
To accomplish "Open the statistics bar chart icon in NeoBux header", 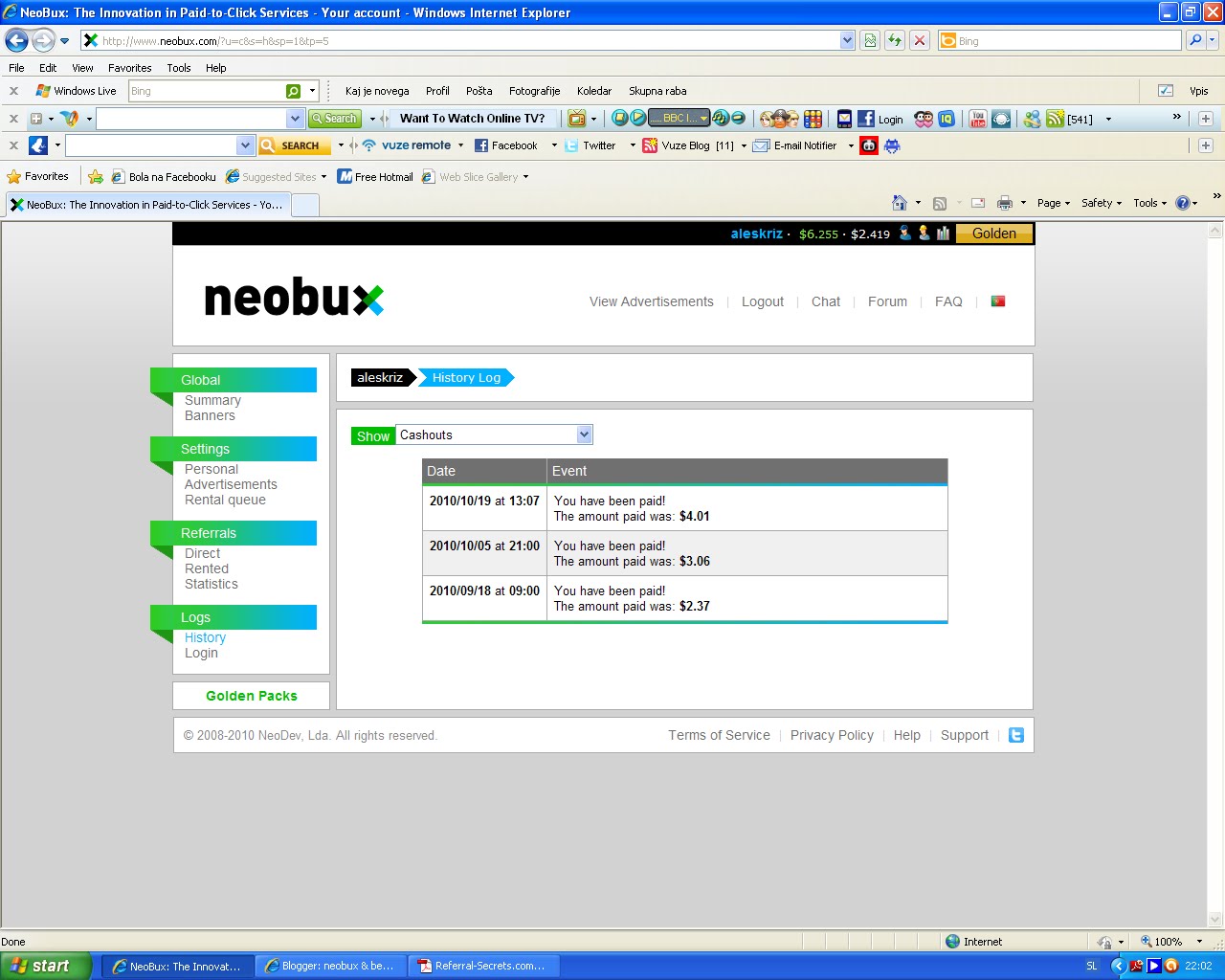I will (943, 233).
